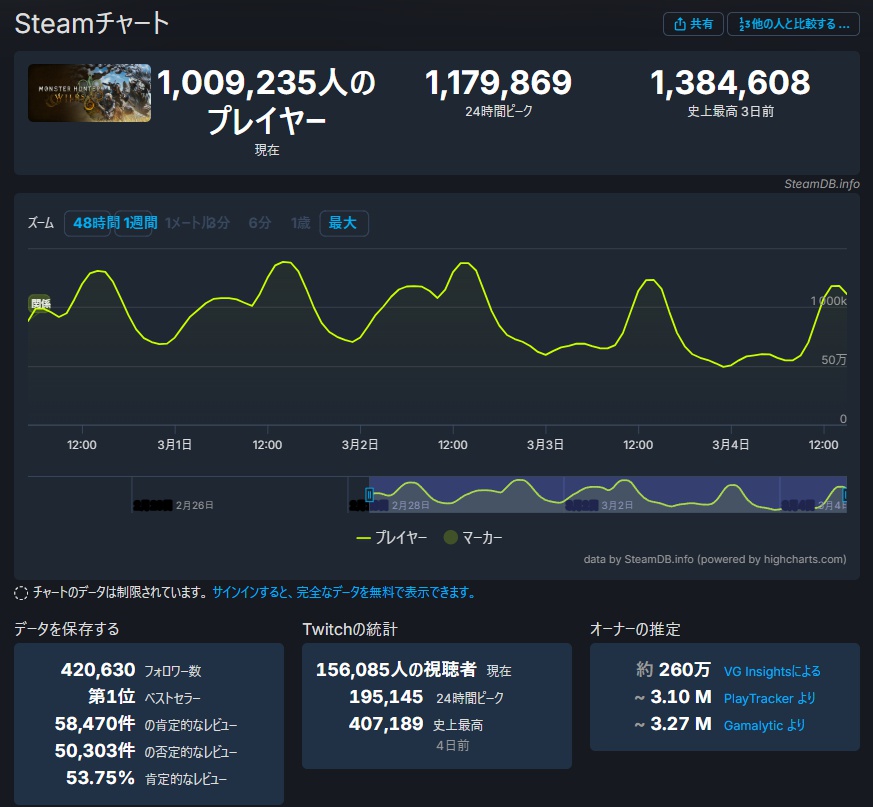Open 他の人と比較する compare button
Viewport: 873px width, 807px height.
793,24
